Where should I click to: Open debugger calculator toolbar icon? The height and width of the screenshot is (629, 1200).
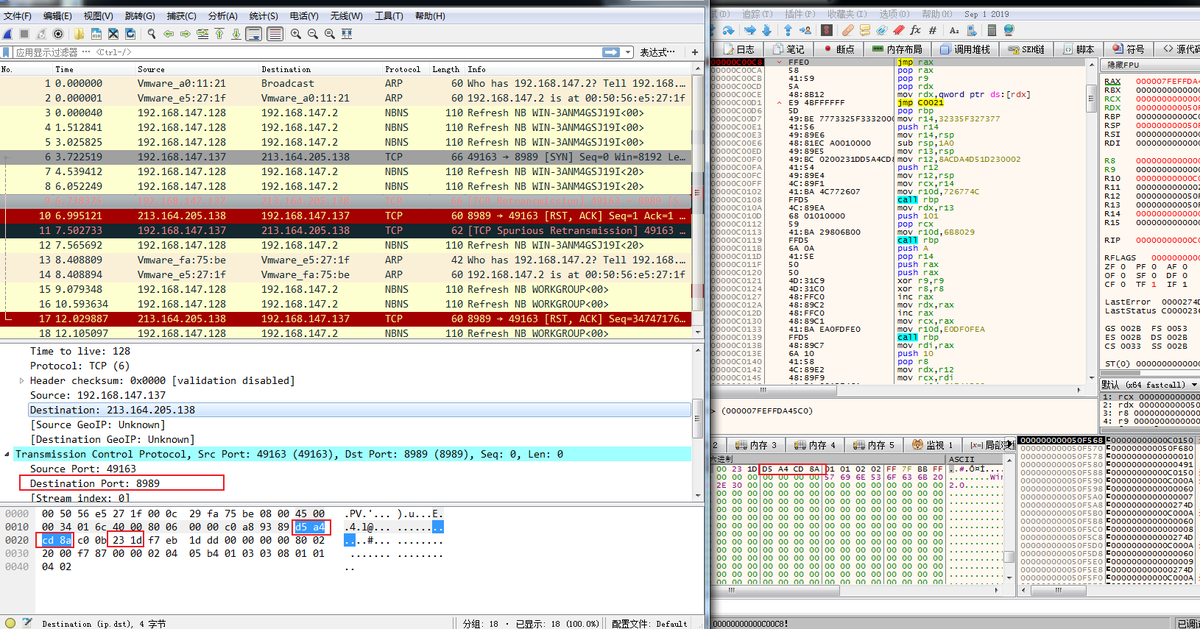(990, 30)
